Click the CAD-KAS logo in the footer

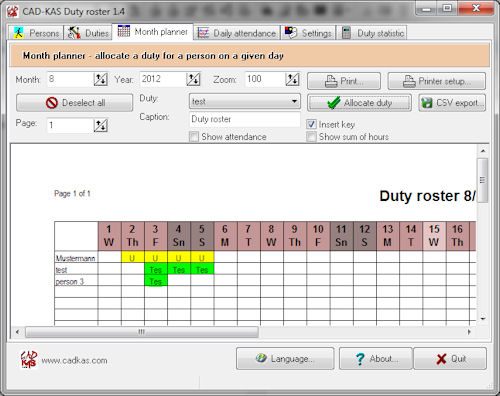(29, 360)
